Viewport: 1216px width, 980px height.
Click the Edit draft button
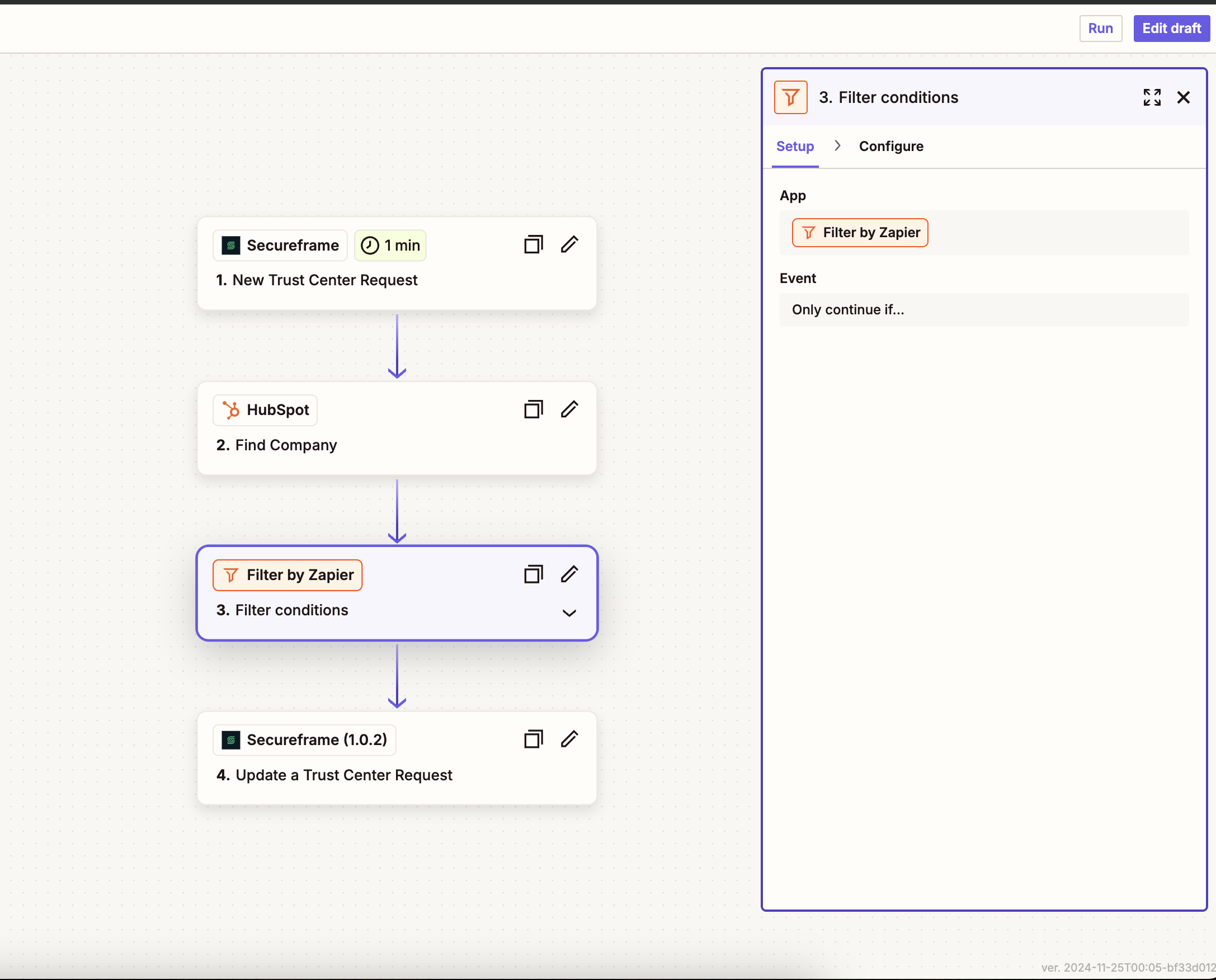[x=1171, y=28]
